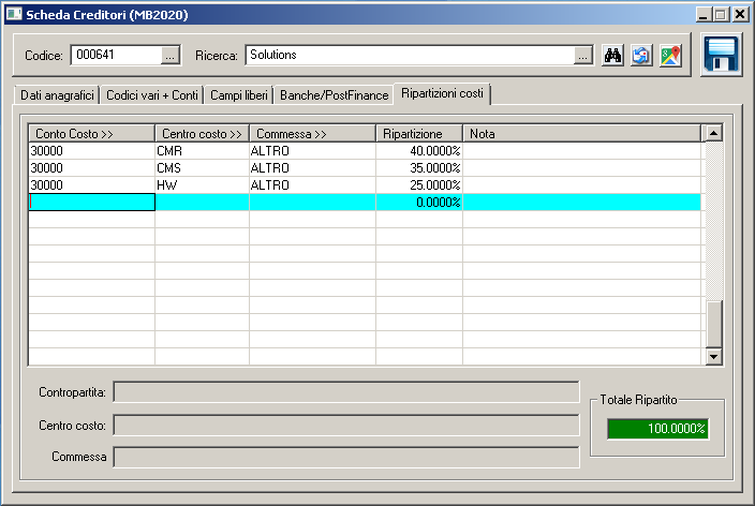Click the grid scrollbar down arrow

(x=714, y=356)
